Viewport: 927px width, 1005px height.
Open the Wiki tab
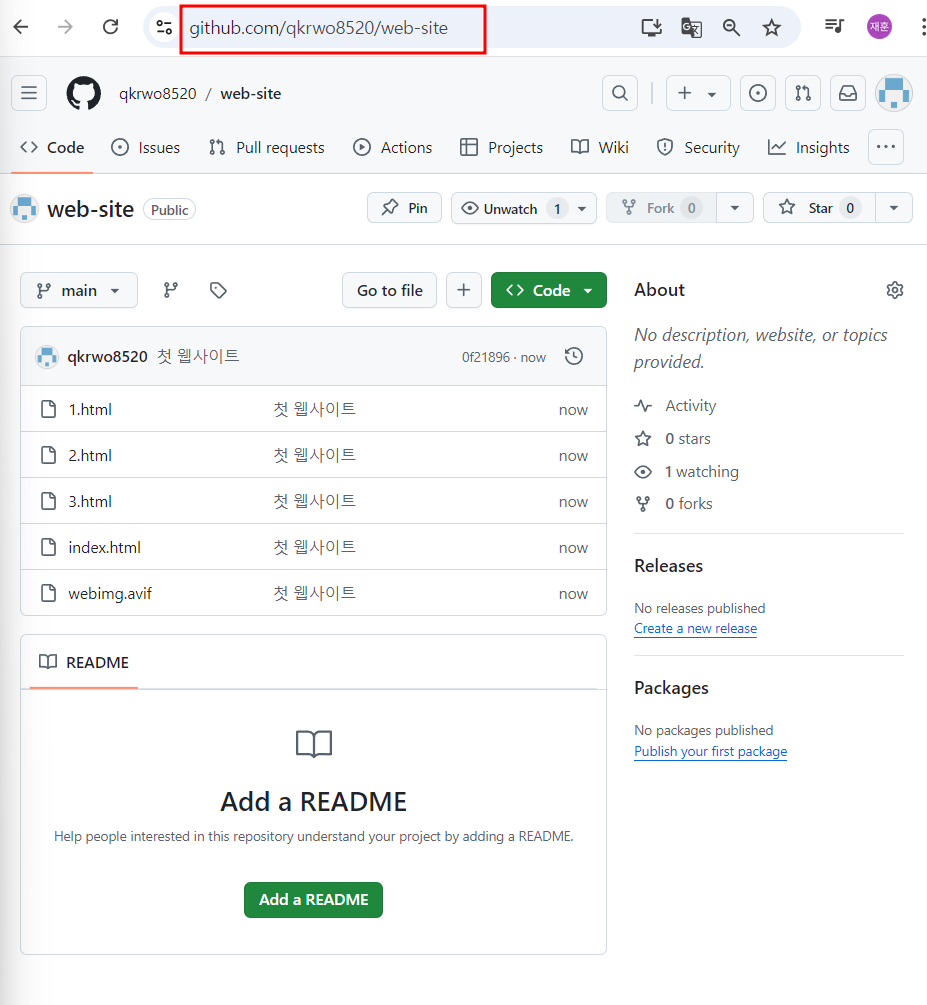click(x=599, y=147)
